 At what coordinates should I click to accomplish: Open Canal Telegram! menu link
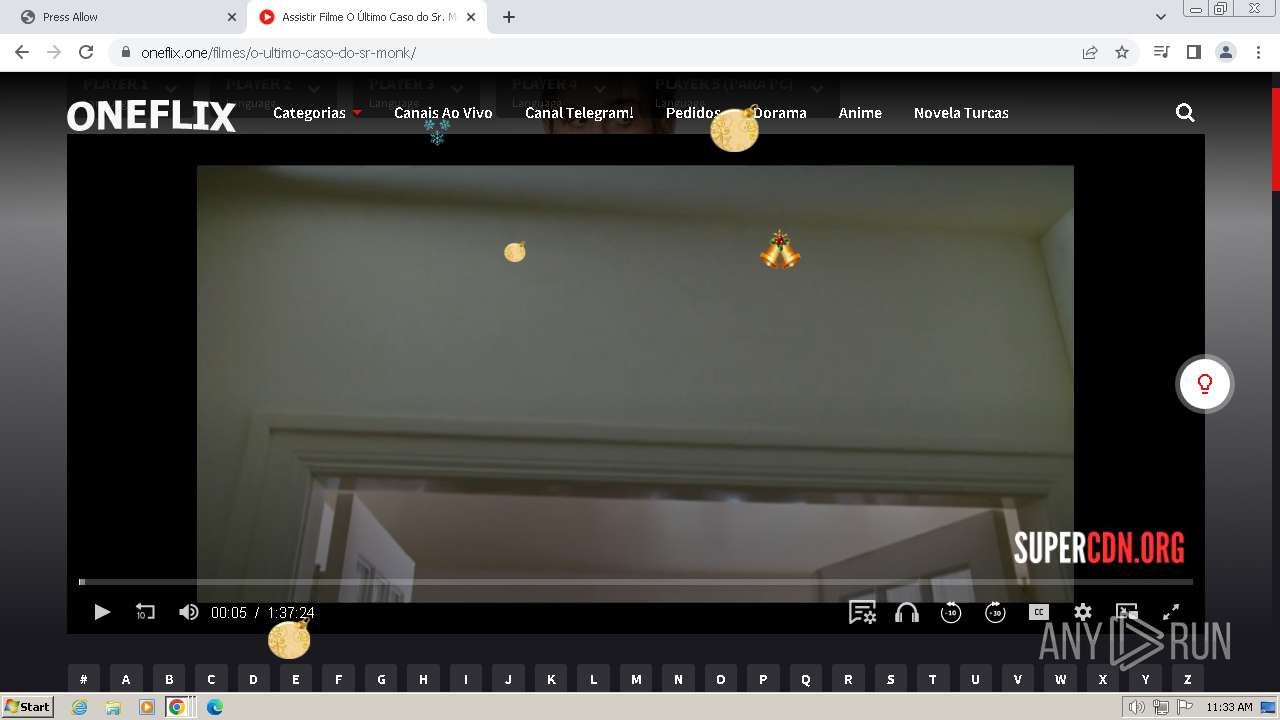pos(579,113)
